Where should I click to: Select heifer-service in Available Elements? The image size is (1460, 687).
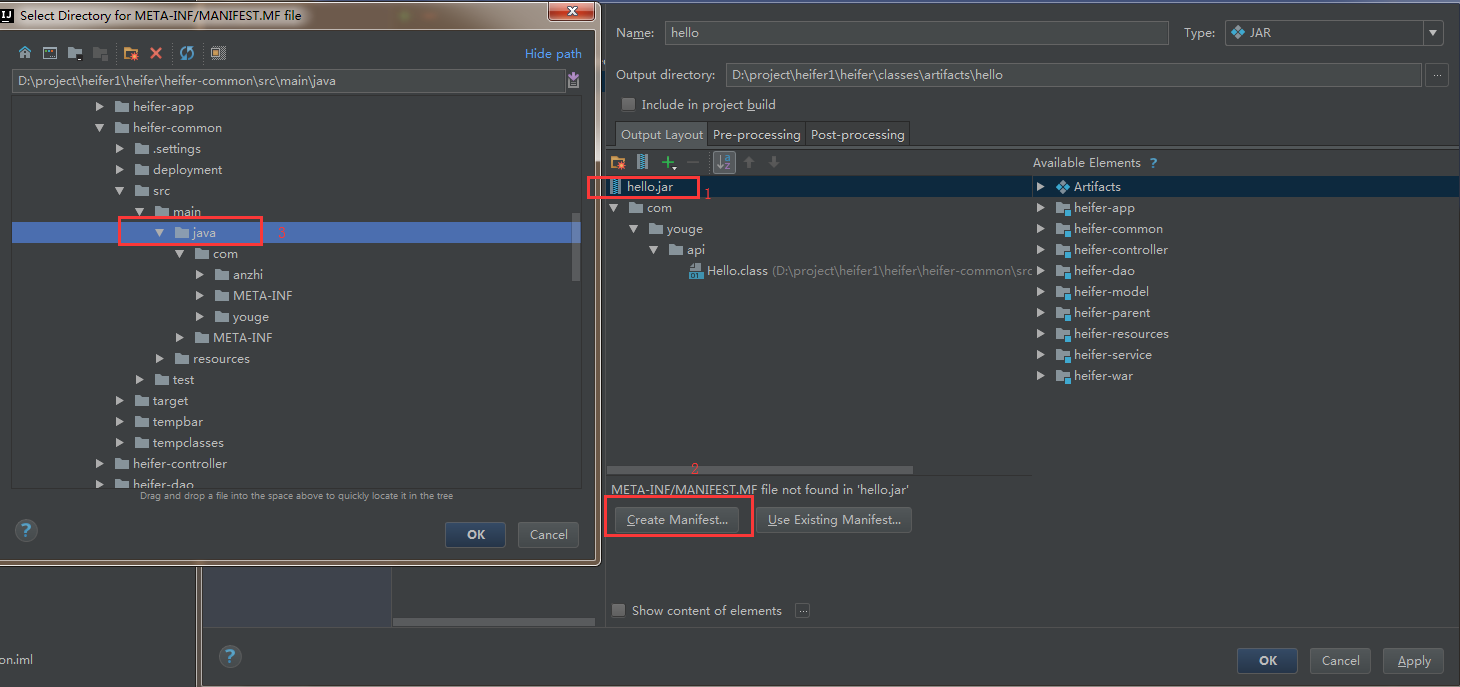[x=1113, y=355]
